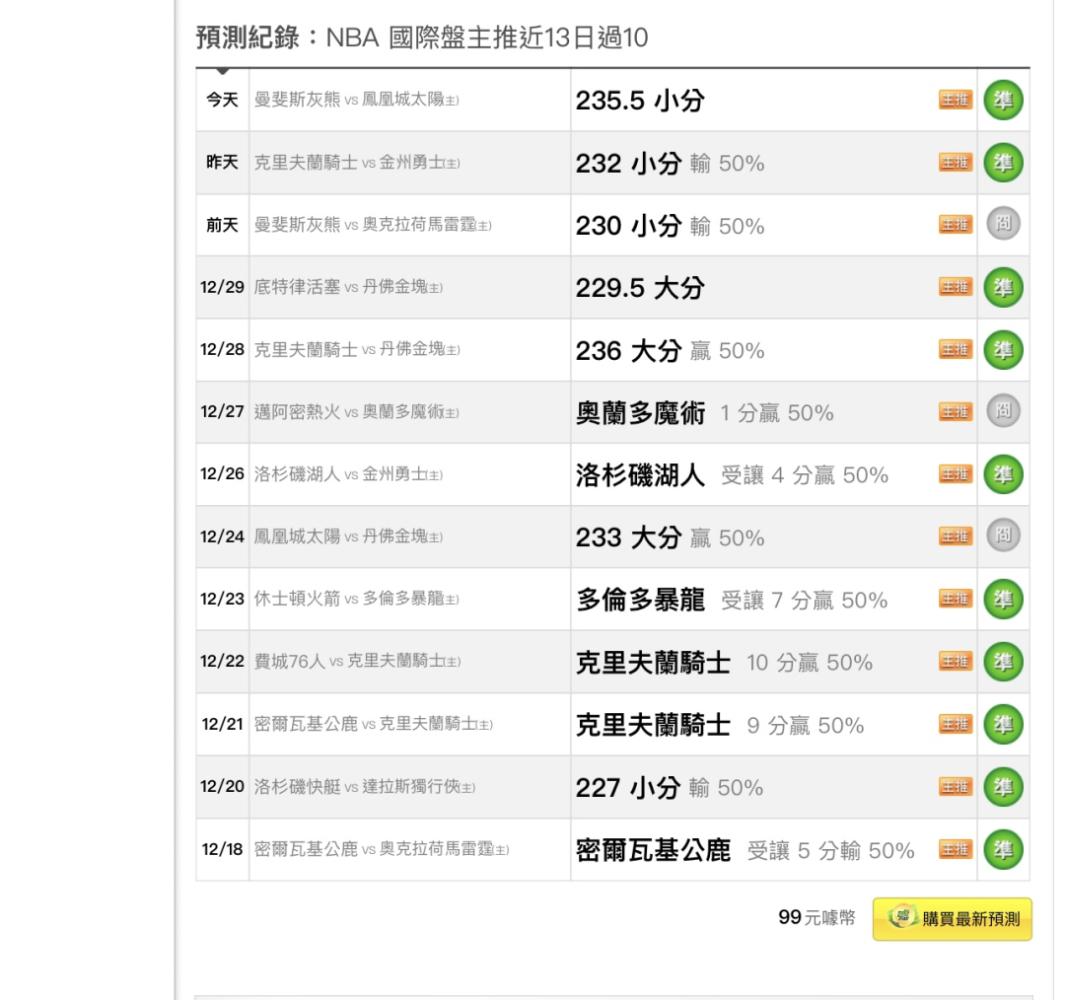Screen dimensions: 1065x1000
Task: Click the 前天 date cell
Action: click(x=222, y=225)
